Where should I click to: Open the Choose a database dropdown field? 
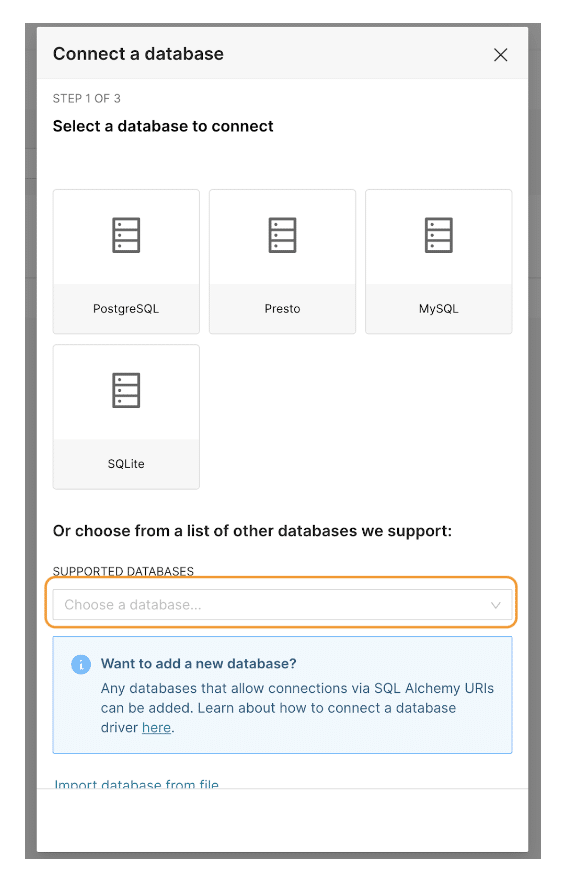282,605
